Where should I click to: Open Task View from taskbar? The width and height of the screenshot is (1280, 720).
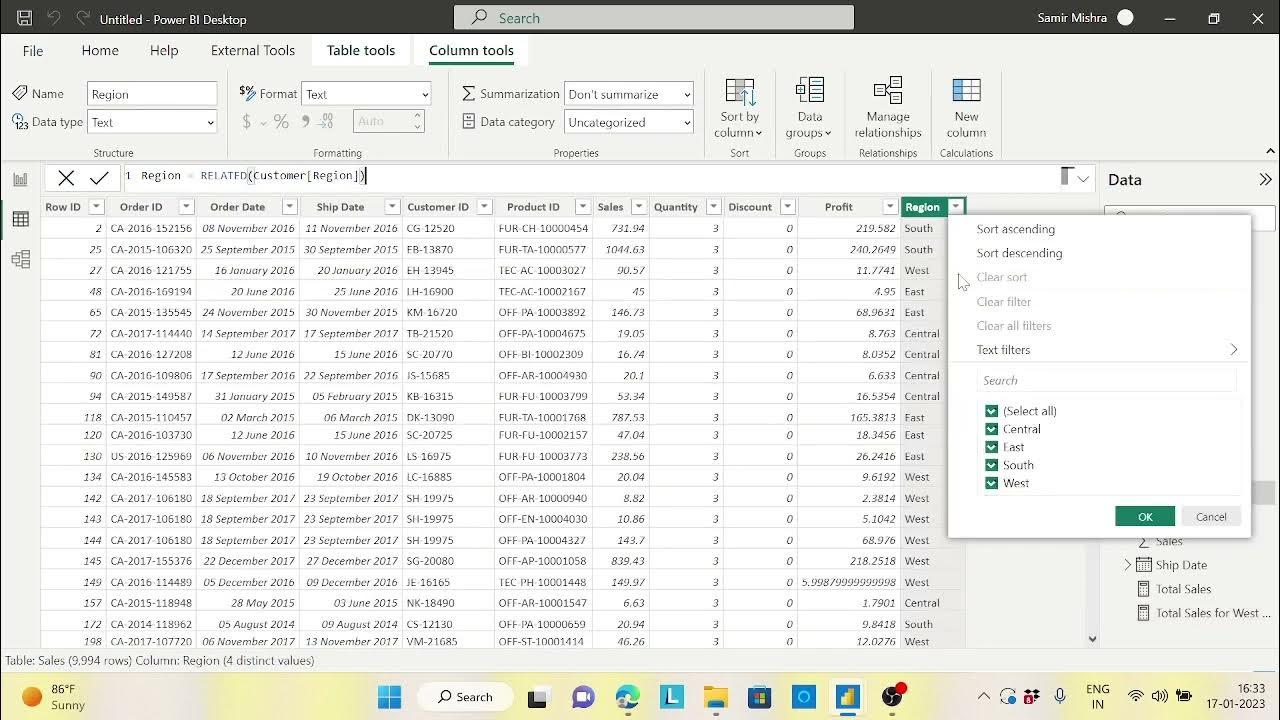538,697
